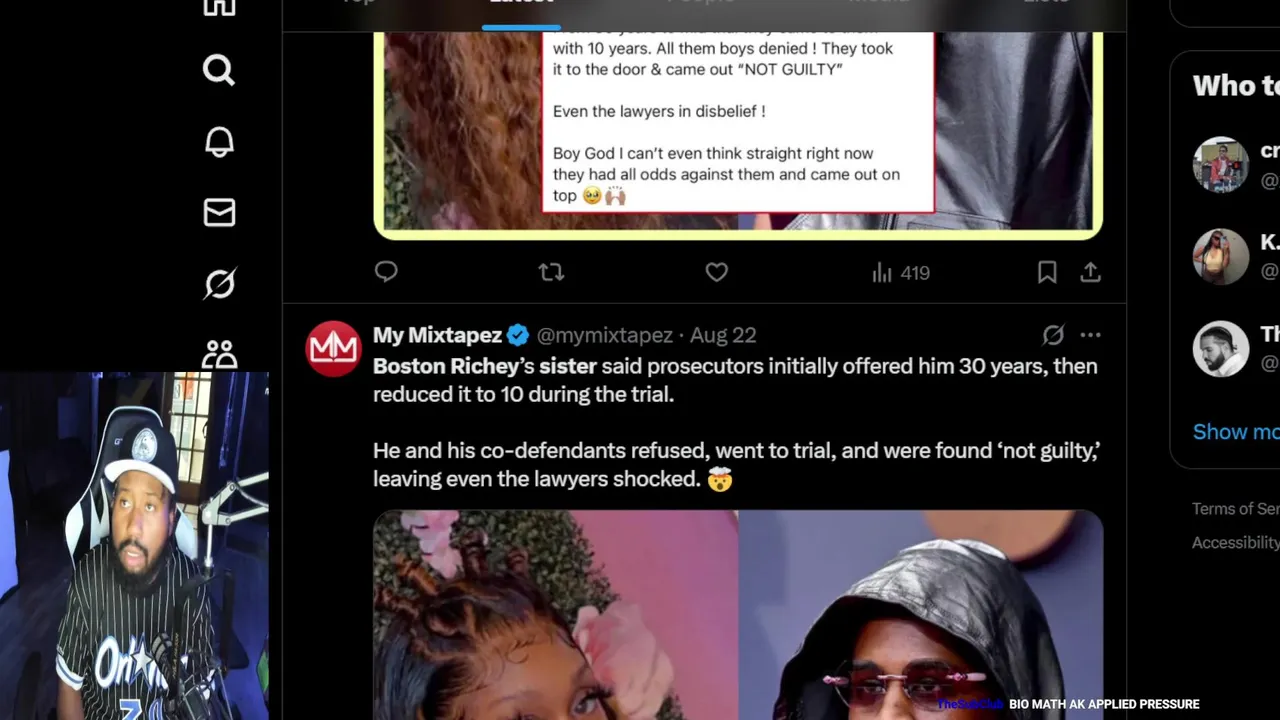
Task: Open Notifications bell in sidebar
Action: [x=219, y=142]
